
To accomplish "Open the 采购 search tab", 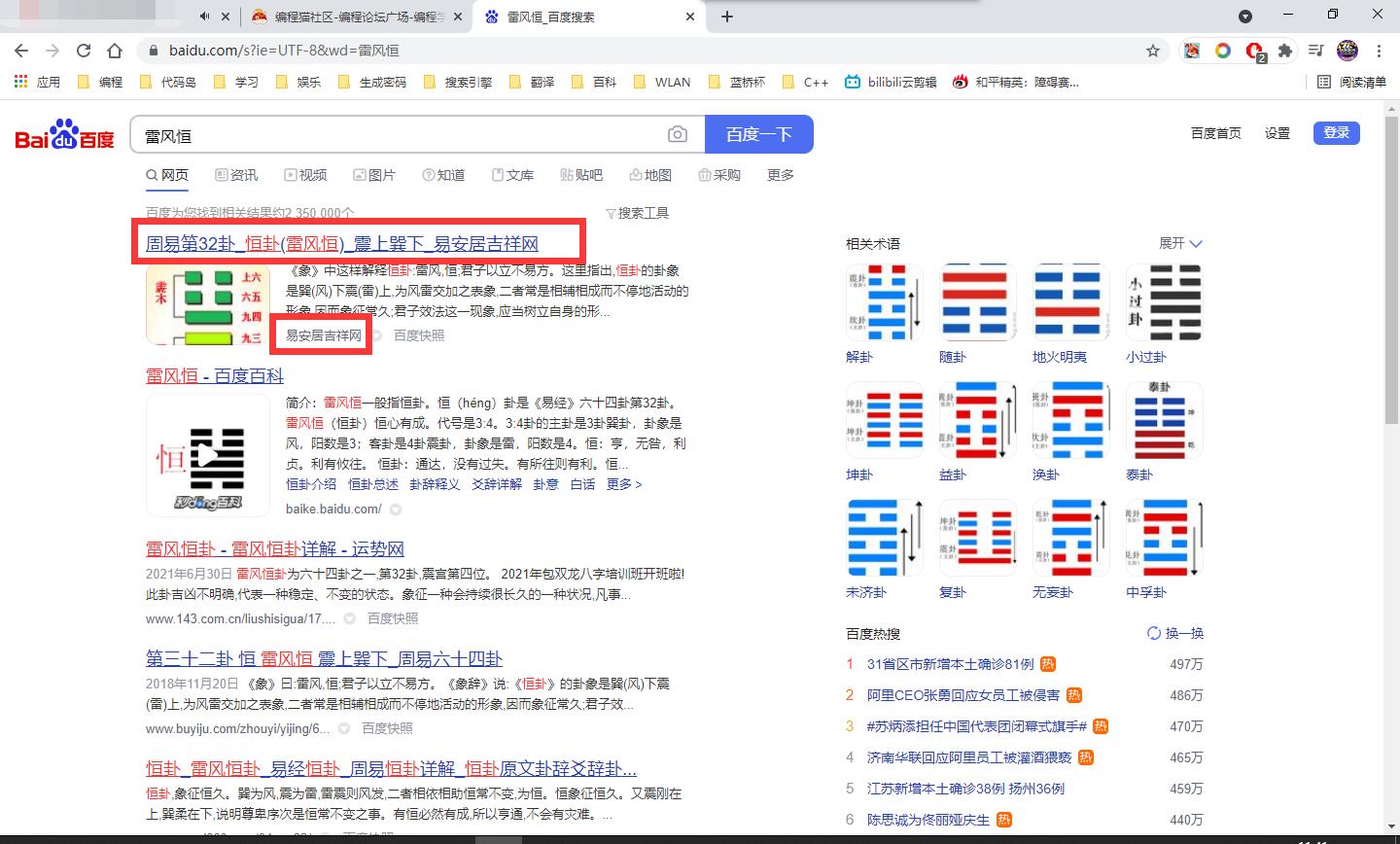I will [719, 175].
